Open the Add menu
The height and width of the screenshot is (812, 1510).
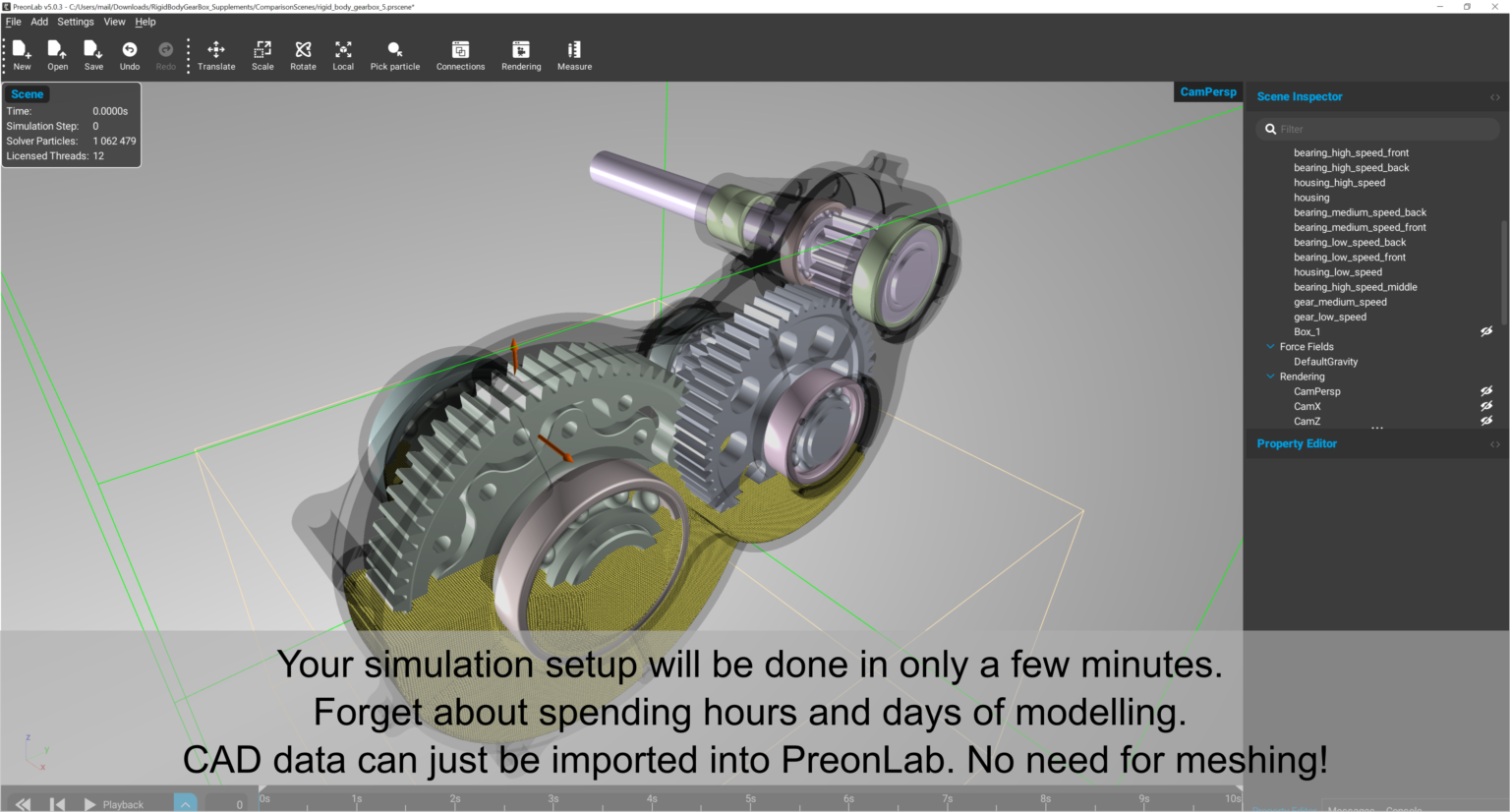click(x=38, y=21)
